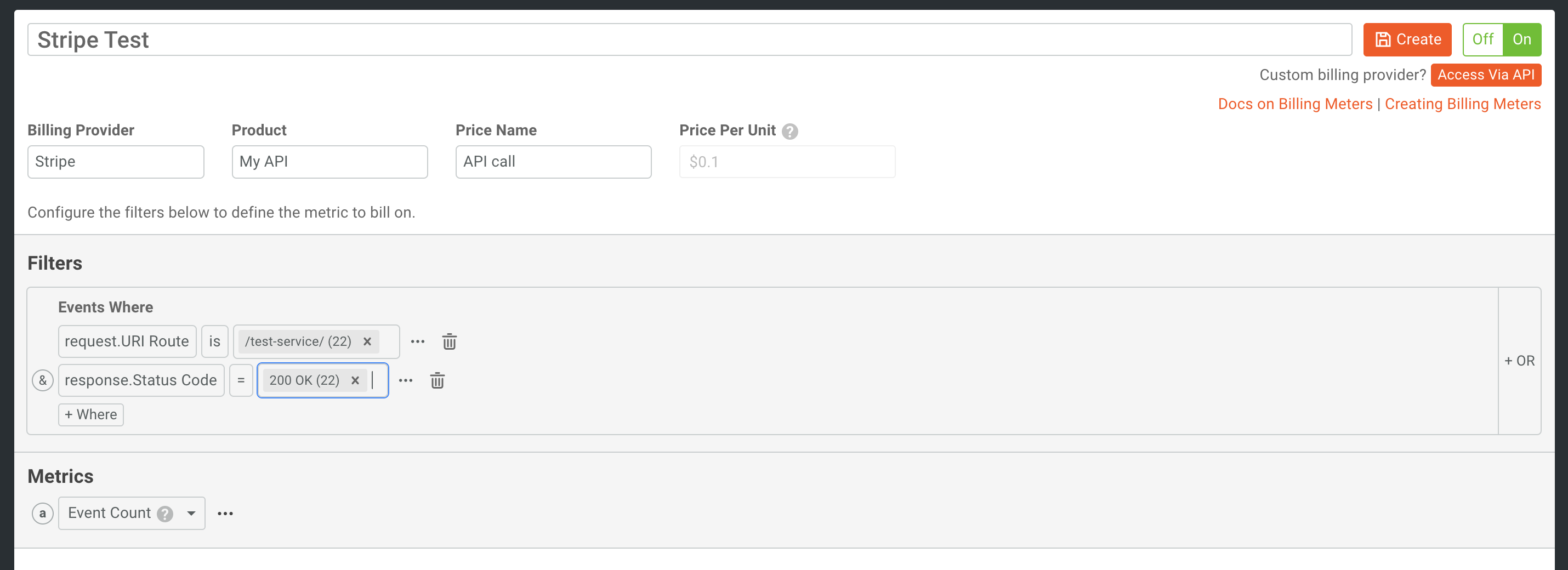Open the ellipsis options next to Event Count
The width and height of the screenshot is (1568, 570).
pos(226,513)
